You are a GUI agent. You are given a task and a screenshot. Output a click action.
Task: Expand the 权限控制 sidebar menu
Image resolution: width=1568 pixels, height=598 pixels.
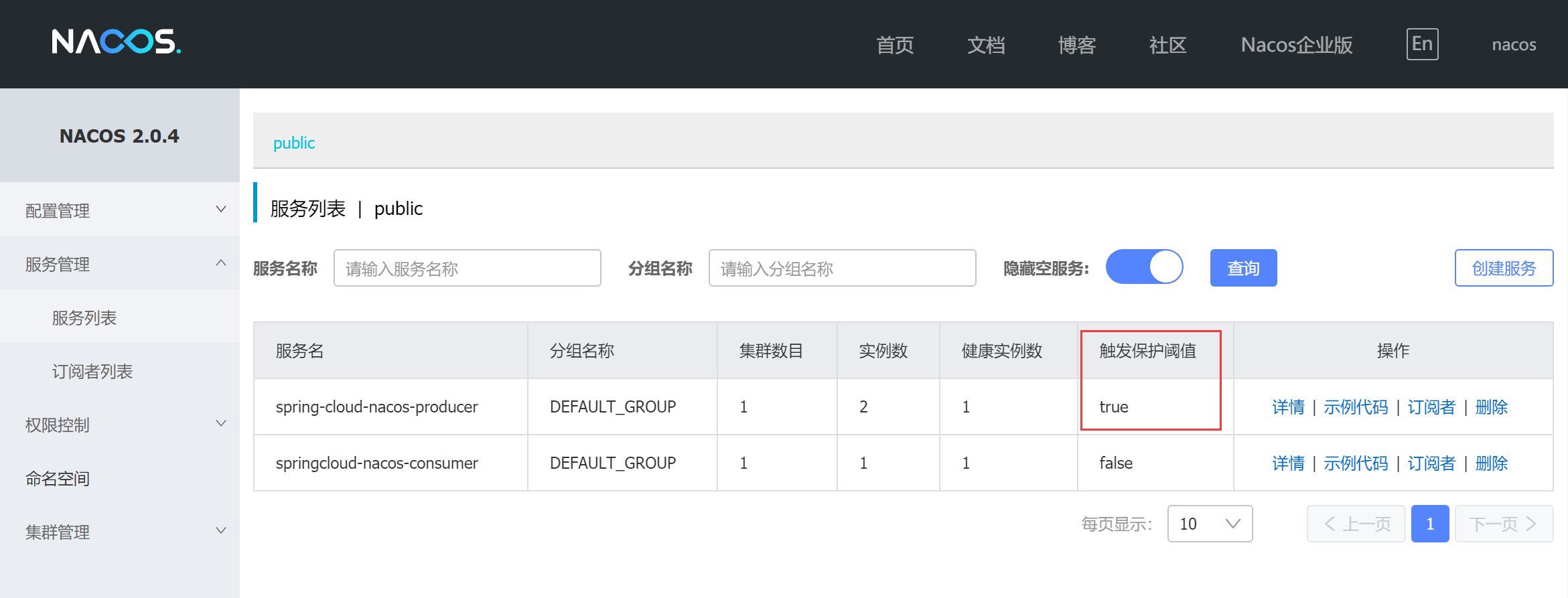pyautogui.click(x=119, y=425)
